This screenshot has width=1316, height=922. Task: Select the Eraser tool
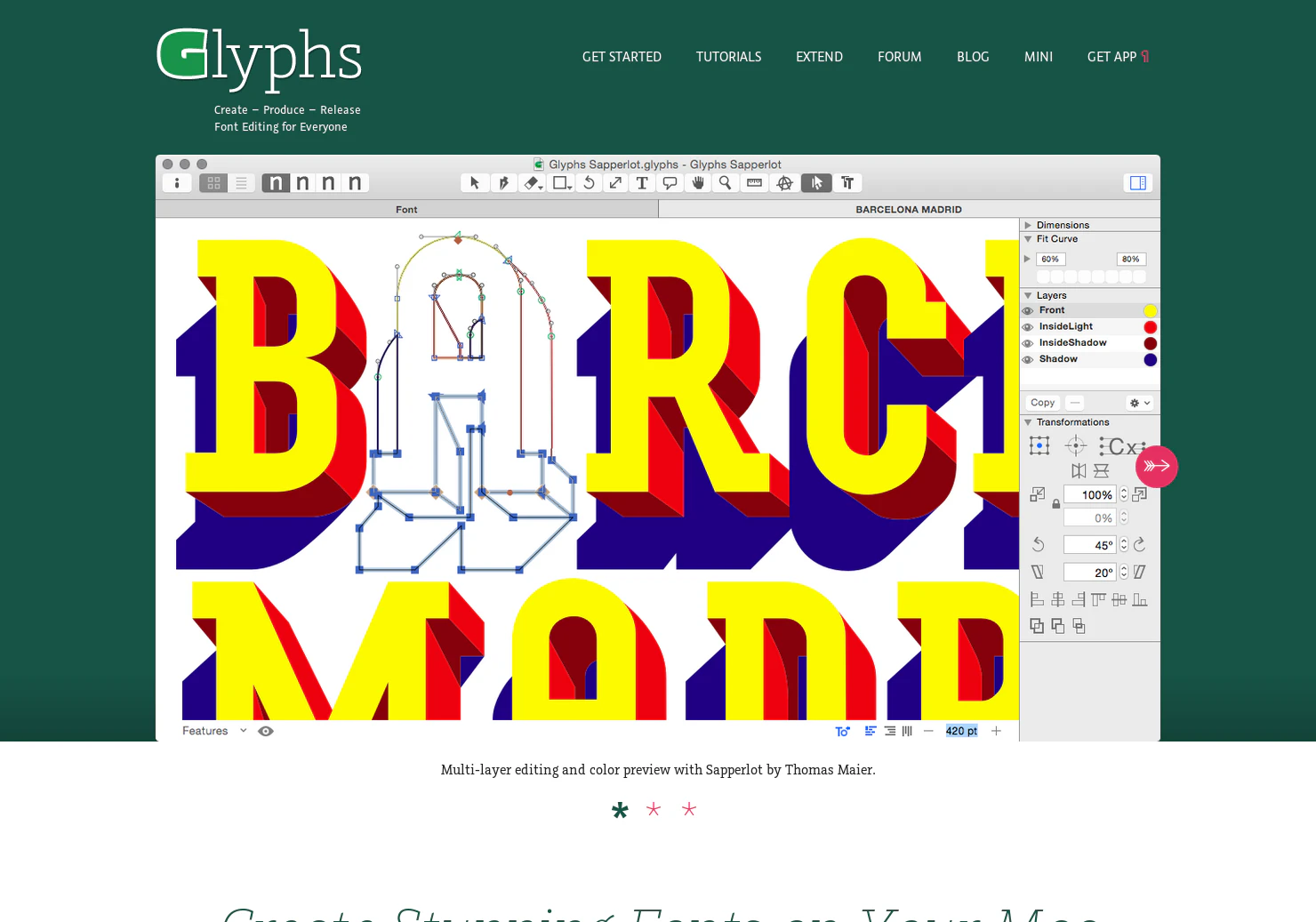pos(531,182)
